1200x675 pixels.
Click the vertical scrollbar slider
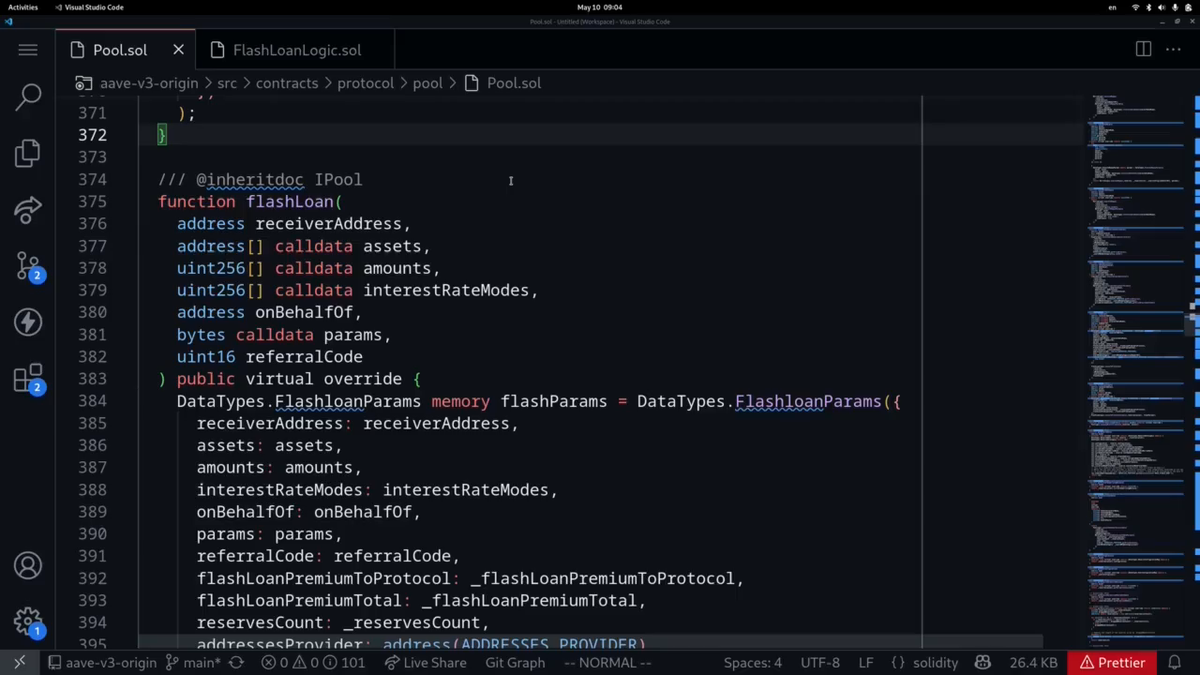click(x=1193, y=323)
